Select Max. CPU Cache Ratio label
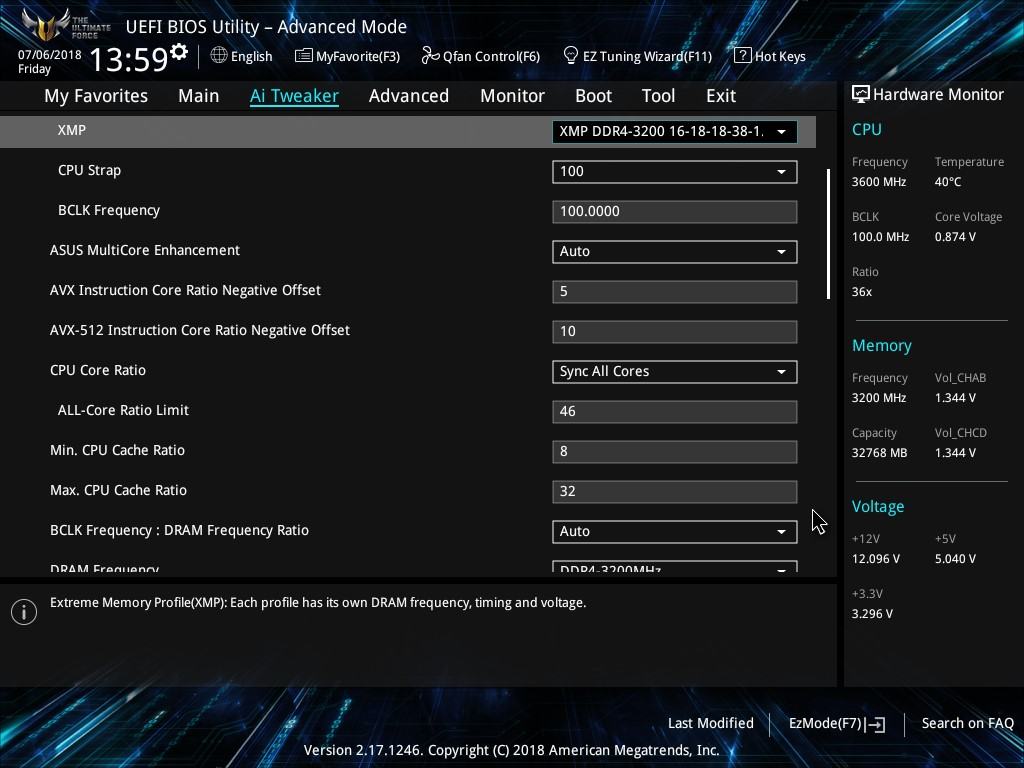 pos(118,490)
